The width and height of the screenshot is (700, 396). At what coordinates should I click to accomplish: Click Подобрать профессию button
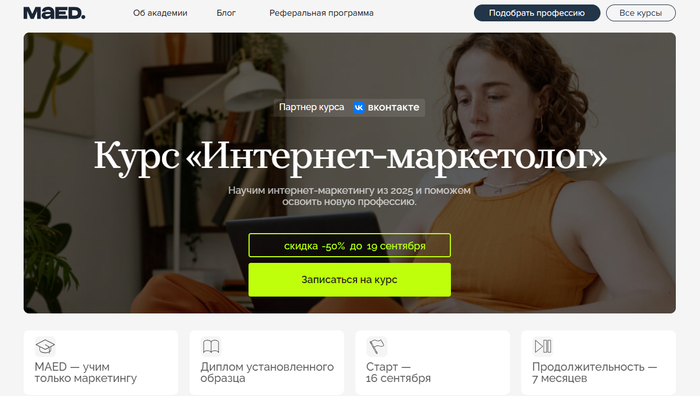[537, 13]
